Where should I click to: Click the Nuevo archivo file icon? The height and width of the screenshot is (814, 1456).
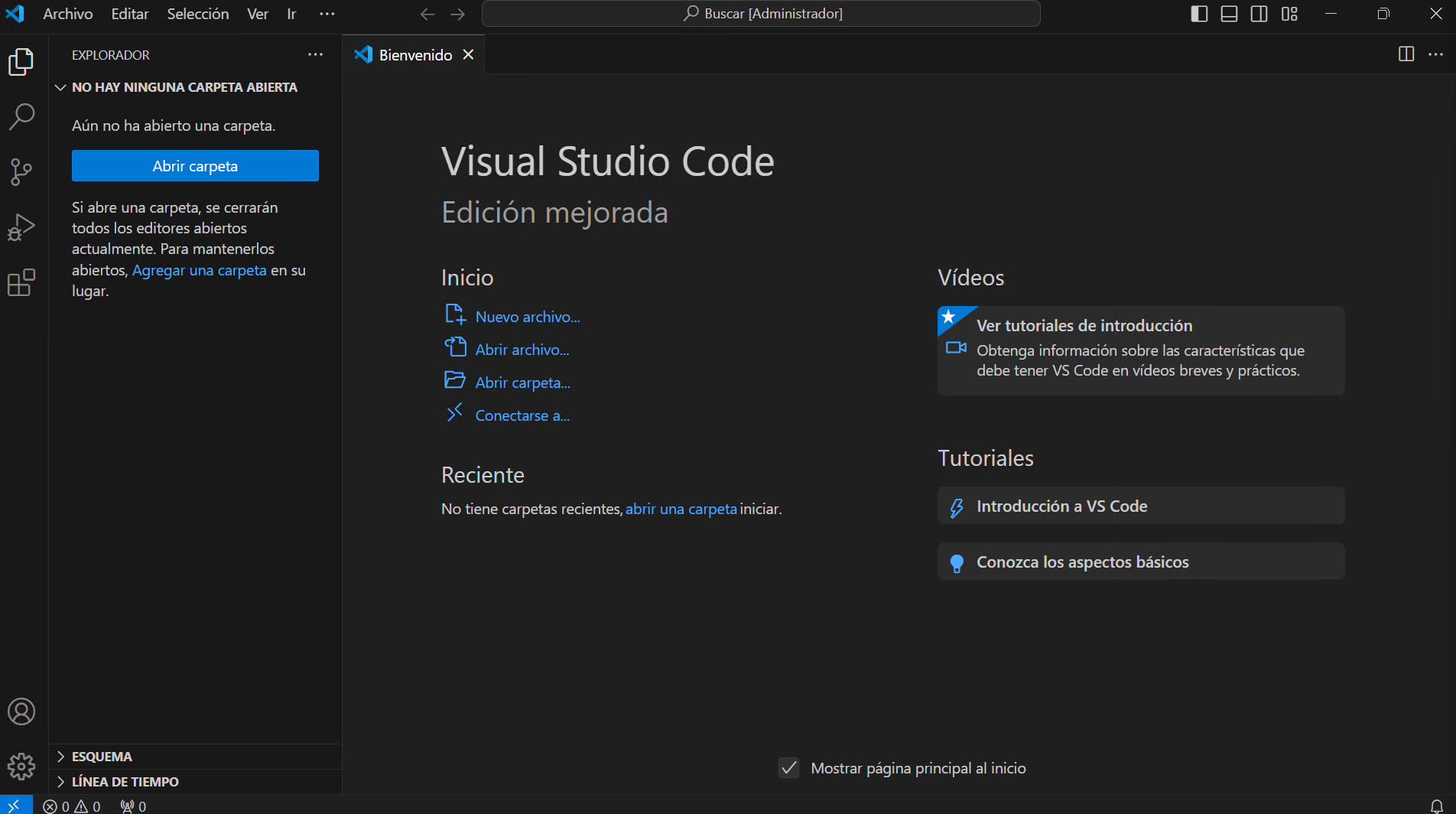click(455, 314)
